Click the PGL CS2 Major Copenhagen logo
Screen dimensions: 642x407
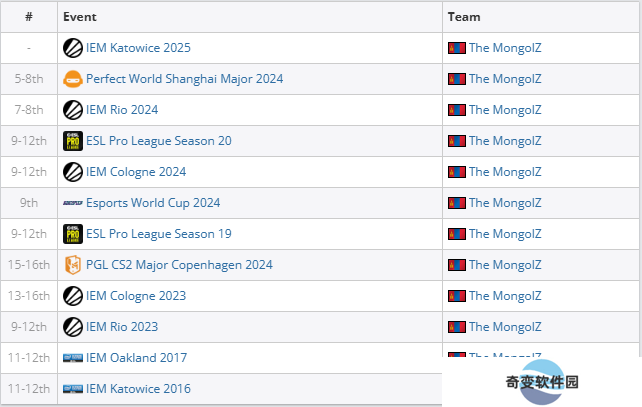coord(73,265)
